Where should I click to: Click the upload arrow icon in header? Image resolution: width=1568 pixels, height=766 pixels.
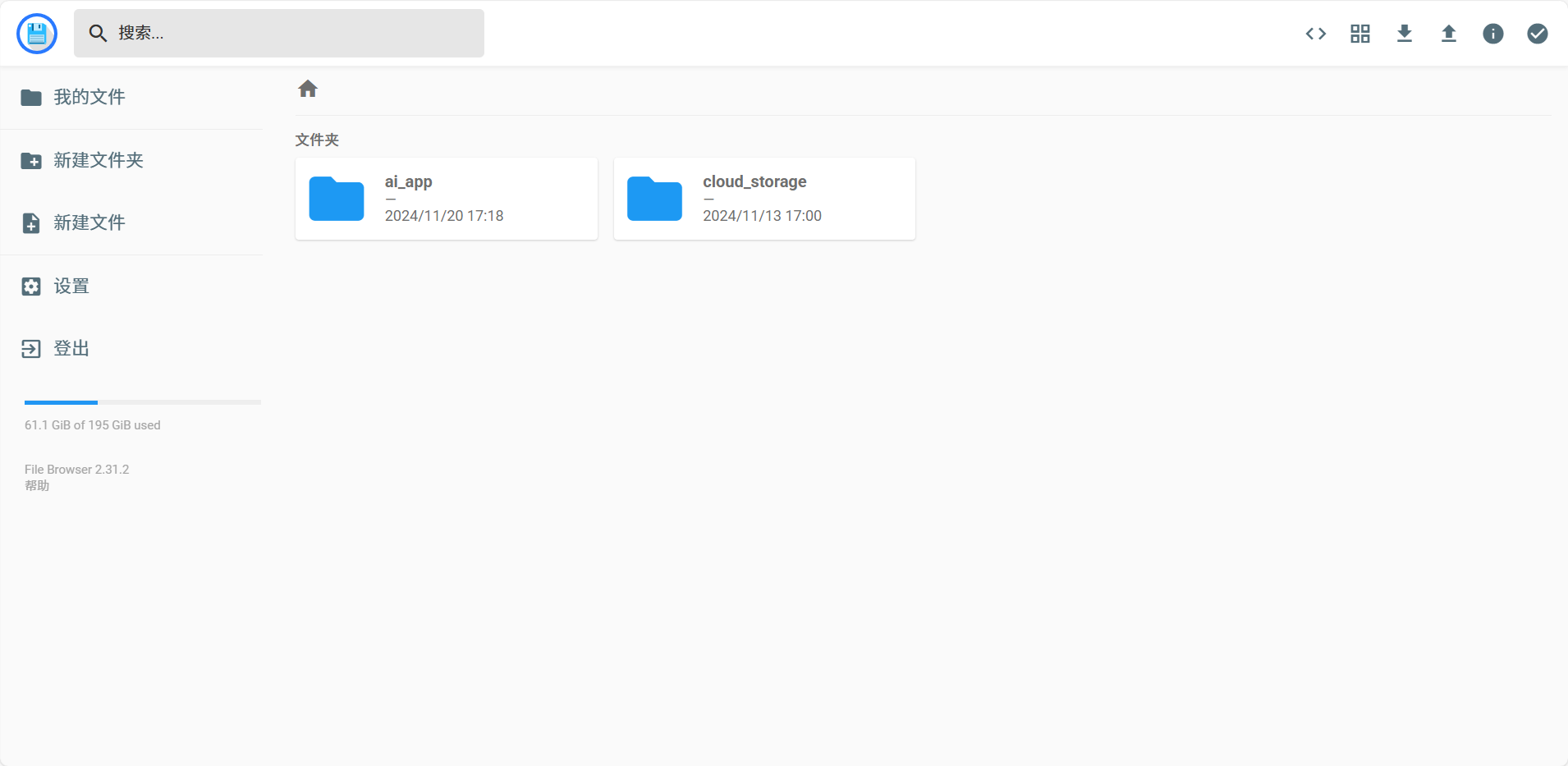[1449, 34]
